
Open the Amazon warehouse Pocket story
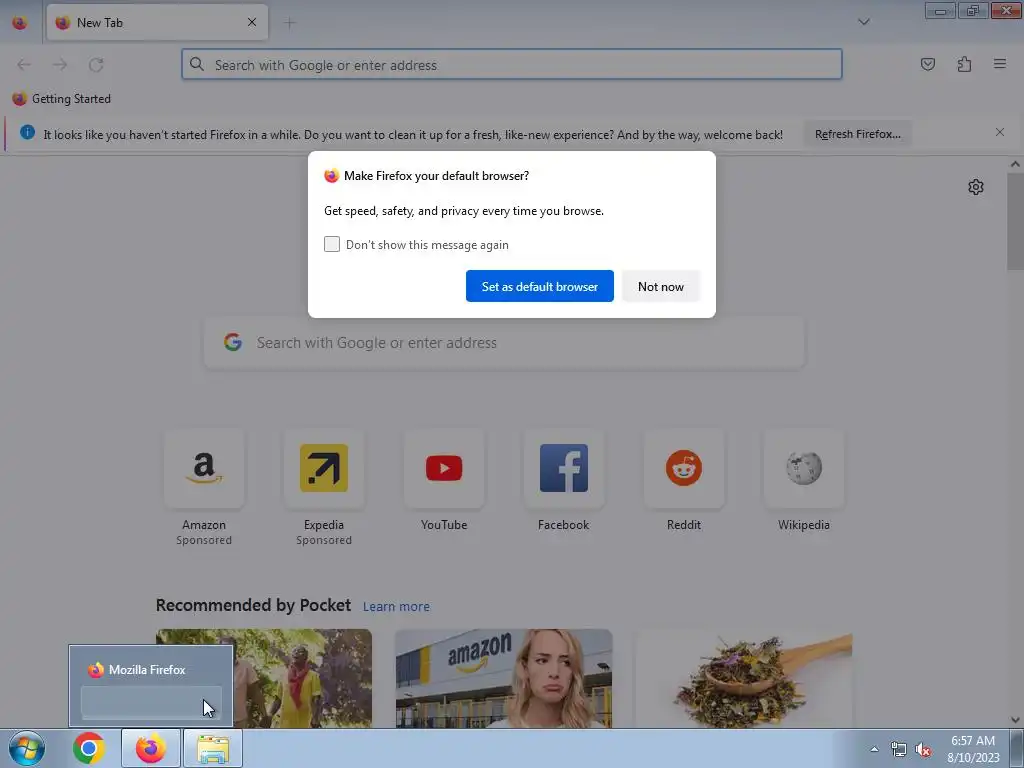504,679
